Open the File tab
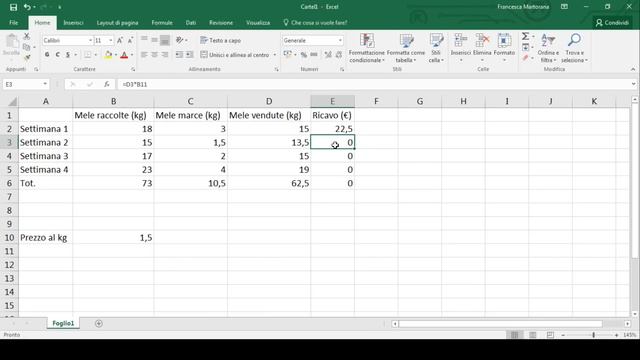The image size is (640, 360). [13, 23]
